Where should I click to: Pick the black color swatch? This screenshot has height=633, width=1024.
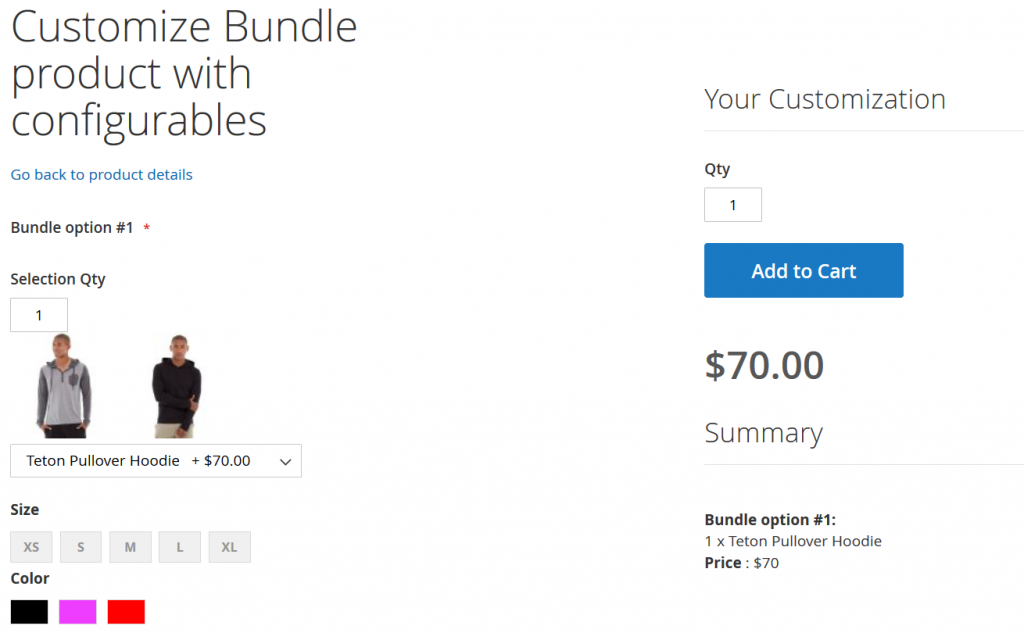tap(29, 611)
